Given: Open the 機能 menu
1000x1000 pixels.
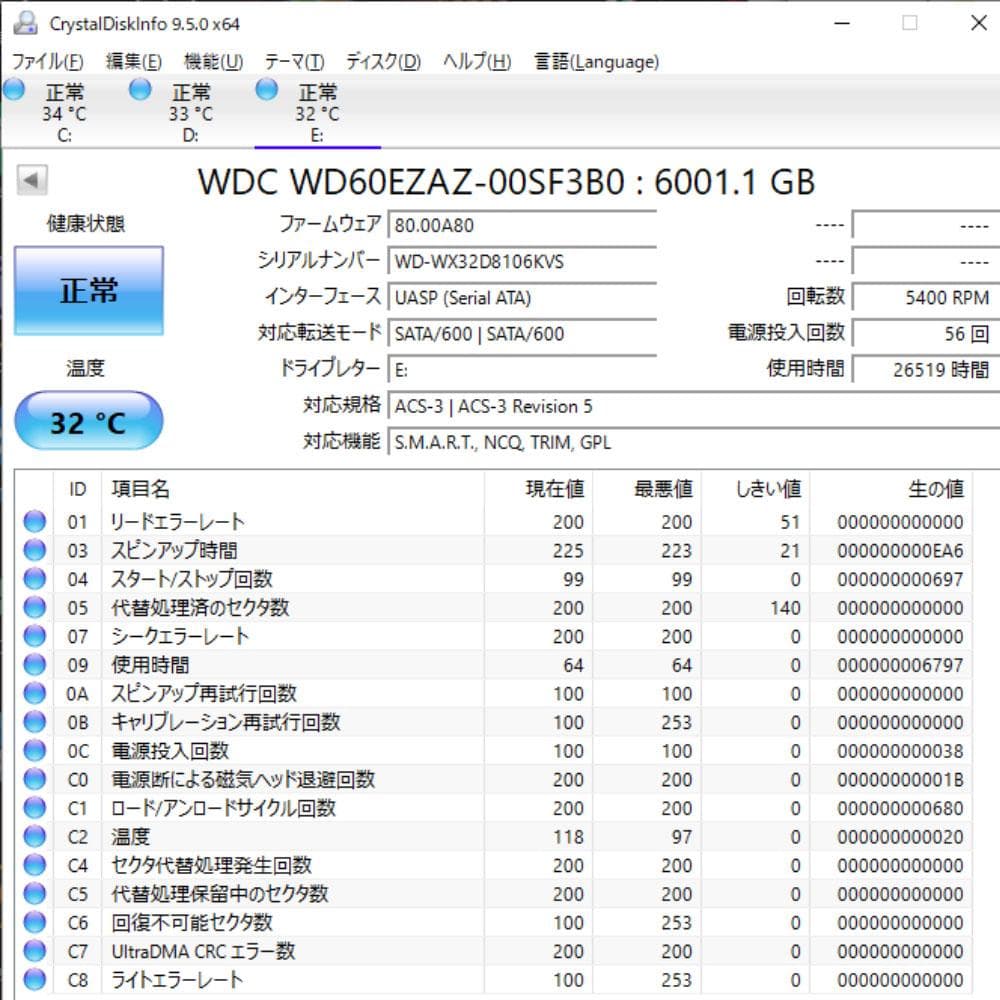Looking at the screenshot, I should tap(209, 61).
